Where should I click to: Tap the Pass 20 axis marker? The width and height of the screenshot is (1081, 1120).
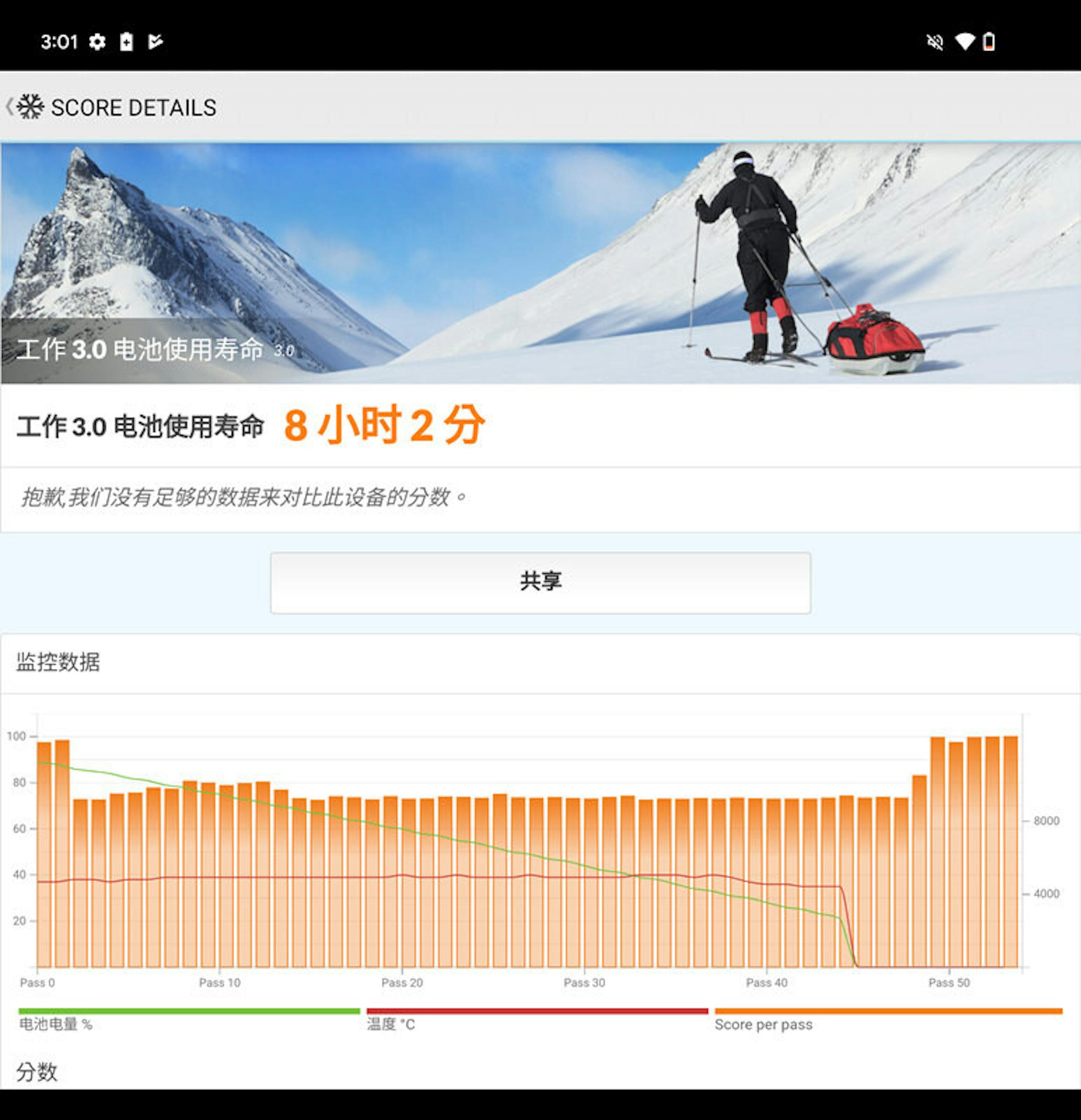coord(402,982)
